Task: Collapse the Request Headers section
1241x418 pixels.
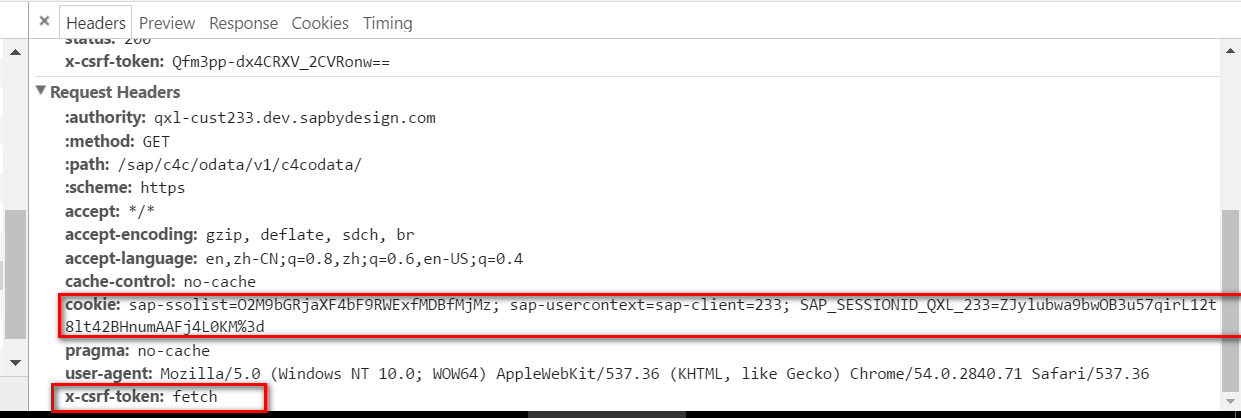Action: 41,91
